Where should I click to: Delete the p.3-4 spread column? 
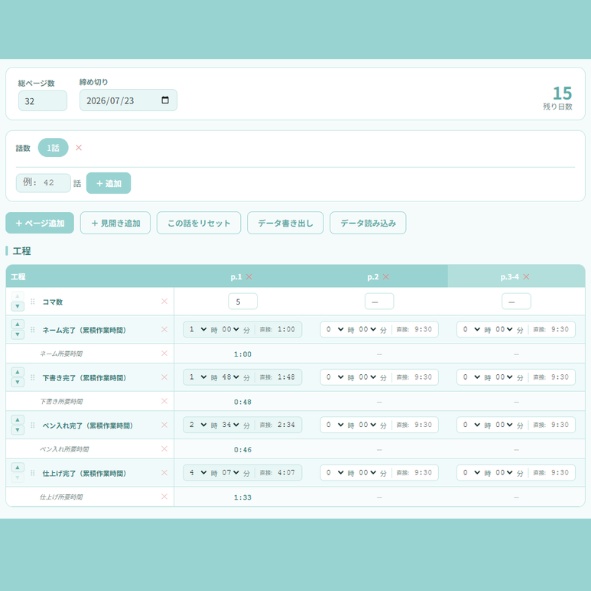pos(526,277)
